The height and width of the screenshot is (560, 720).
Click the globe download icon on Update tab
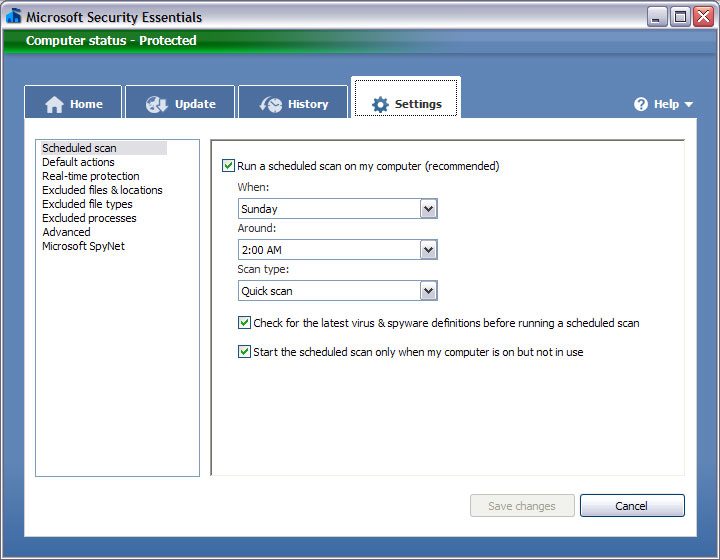157,104
